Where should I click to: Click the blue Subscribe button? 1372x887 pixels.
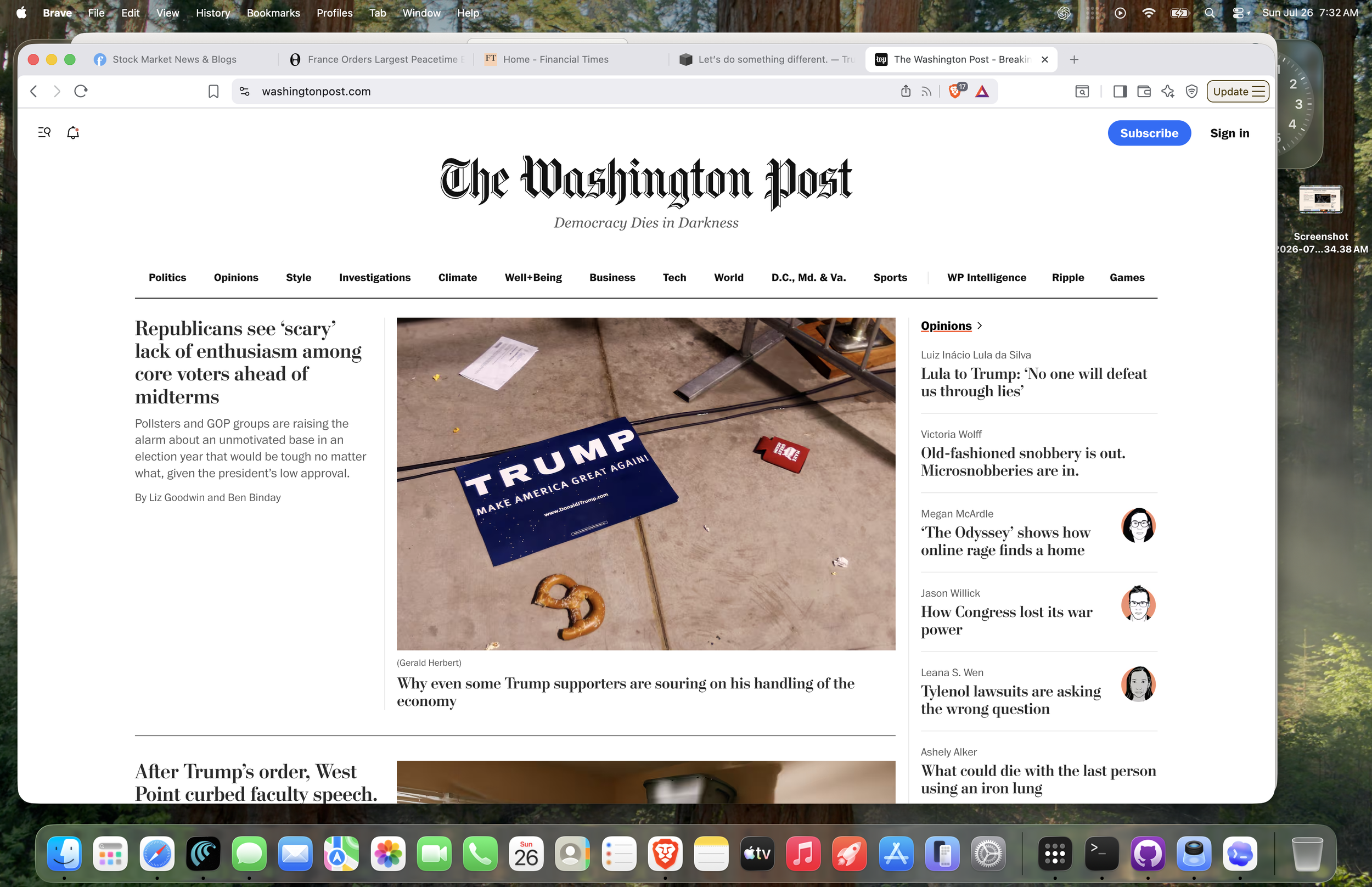pos(1149,133)
